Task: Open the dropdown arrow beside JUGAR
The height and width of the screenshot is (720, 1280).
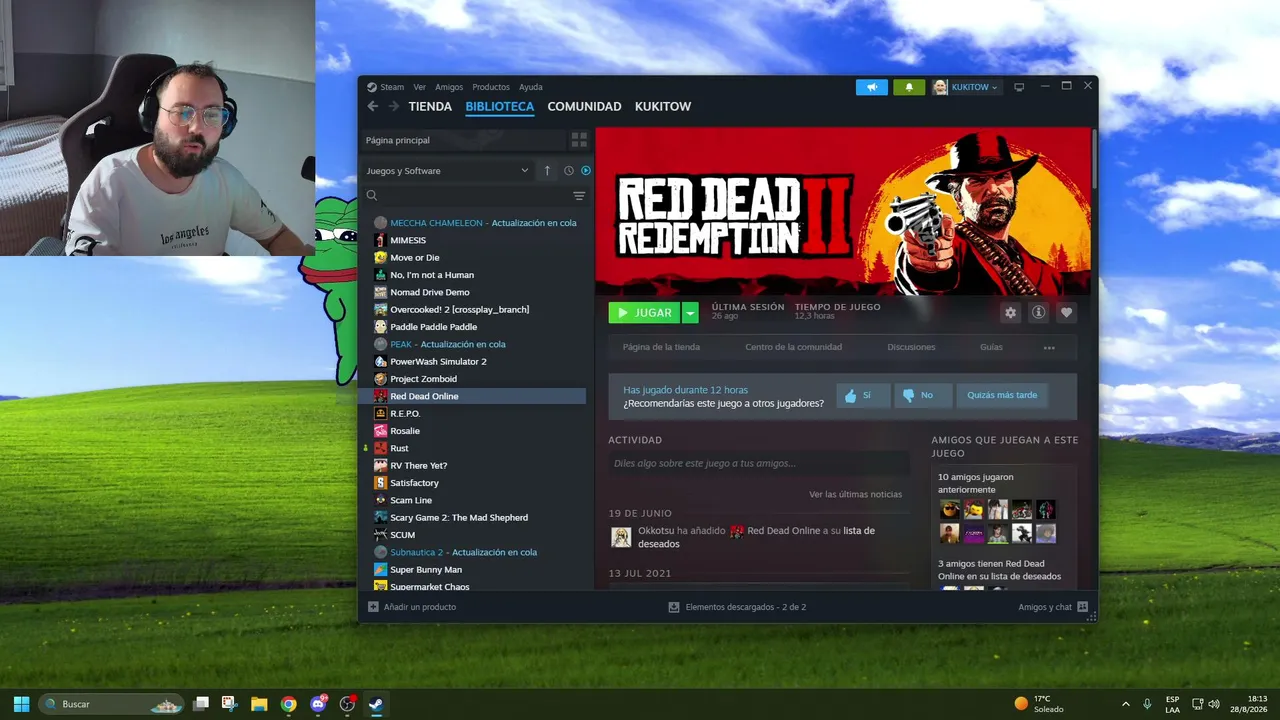Action: click(x=690, y=313)
